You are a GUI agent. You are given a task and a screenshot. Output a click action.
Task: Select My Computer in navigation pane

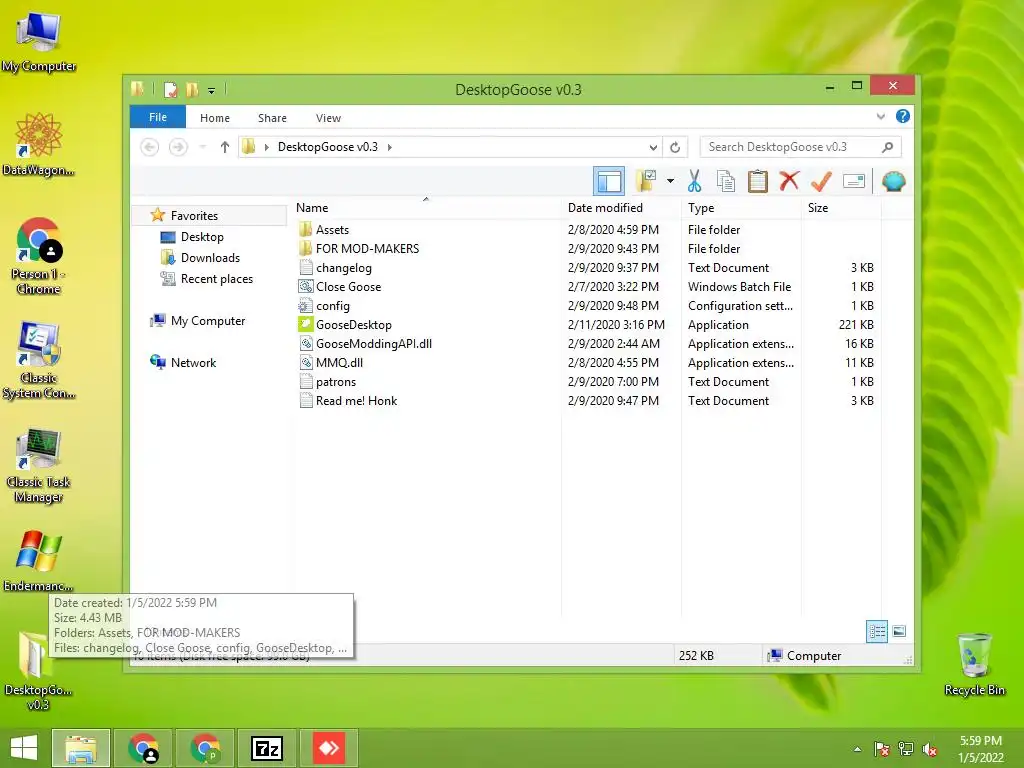(208, 321)
